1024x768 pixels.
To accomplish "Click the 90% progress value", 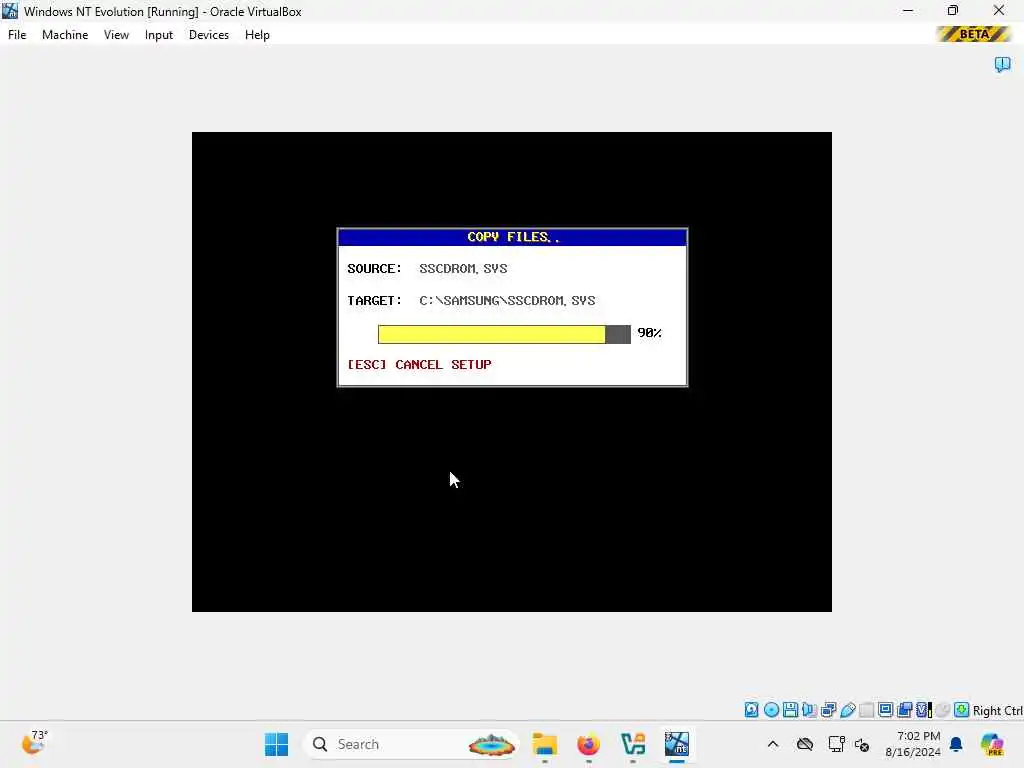I will (x=649, y=333).
